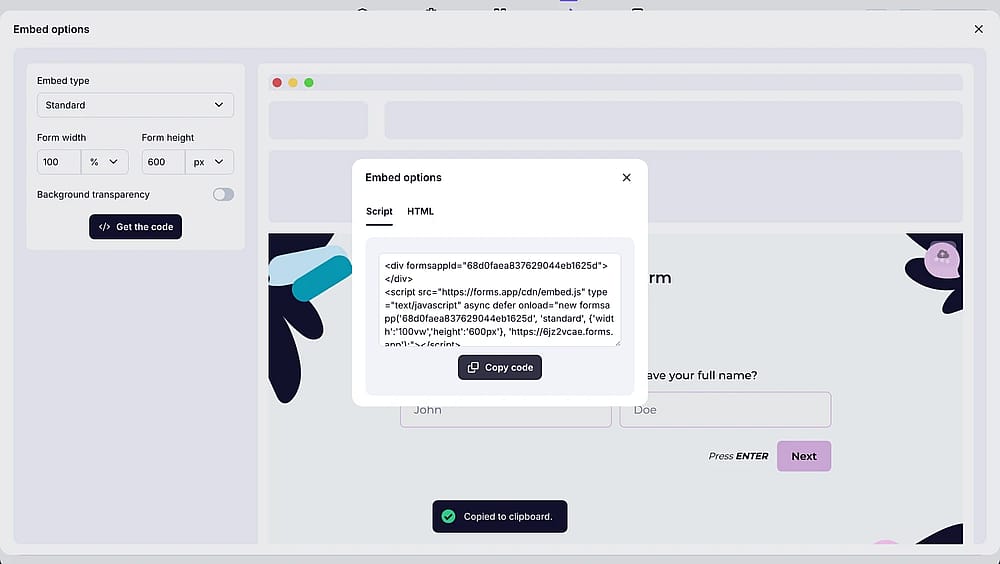Toggle Background transparency switch
The width and height of the screenshot is (1000, 564).
223,195
